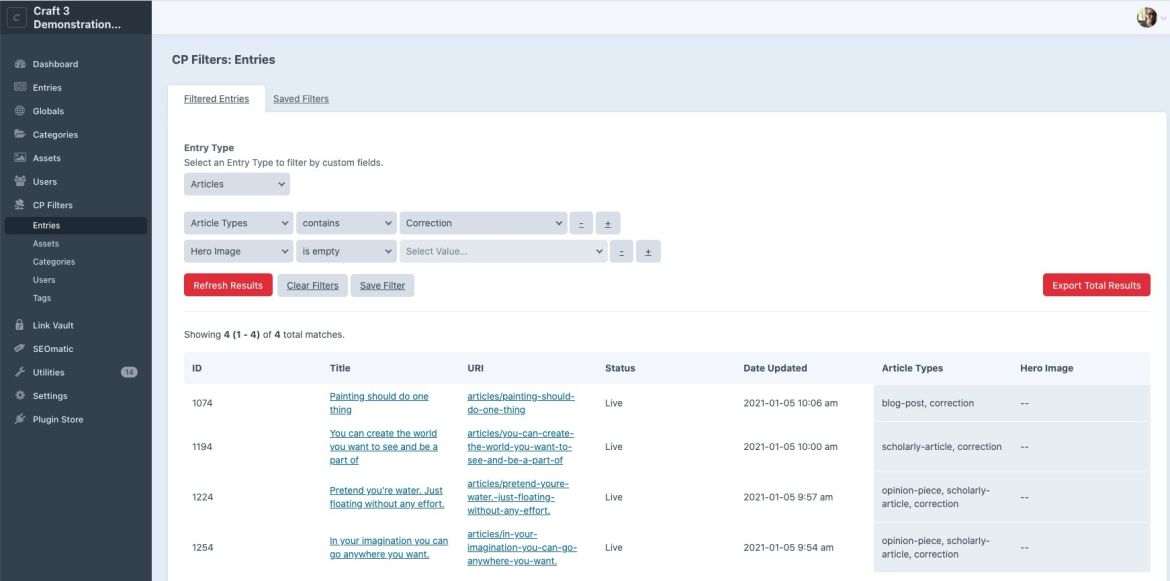Change the 'is empty' operator dropdown
Image resolution: width=1170 pixels, height=581 pixels.
pyautogui.click(x=345, y=252)
